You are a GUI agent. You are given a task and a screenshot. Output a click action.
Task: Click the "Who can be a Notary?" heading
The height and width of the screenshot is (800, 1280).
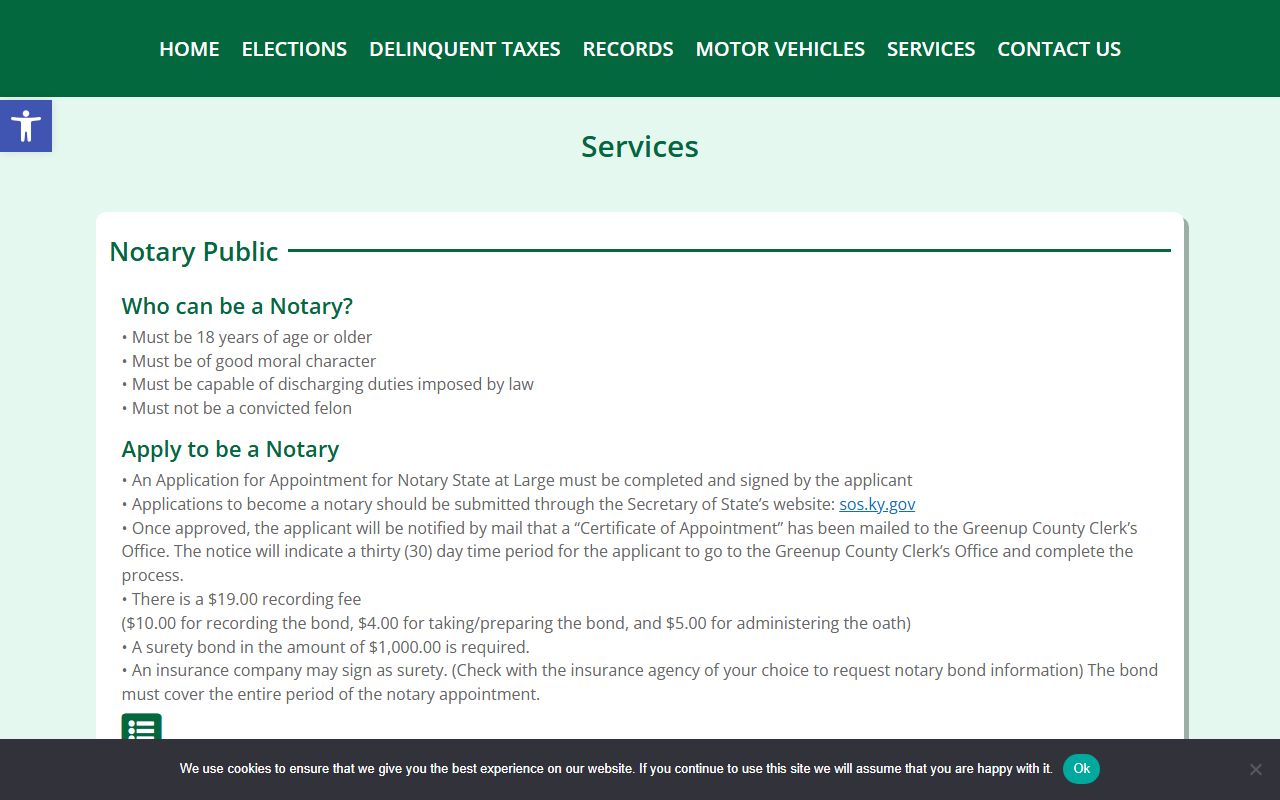pyautogui.click(x=237, y=306)
